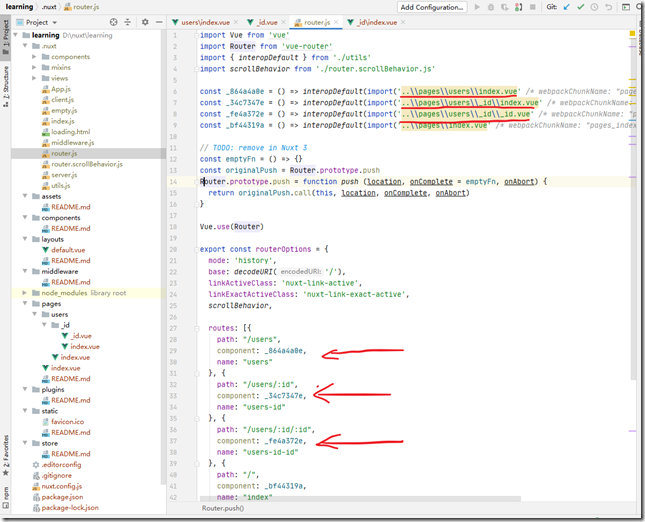The width and height of the screenshot is (645, 522).
Task: Click the locate target icon in Project panel
Action: (114, 22)
